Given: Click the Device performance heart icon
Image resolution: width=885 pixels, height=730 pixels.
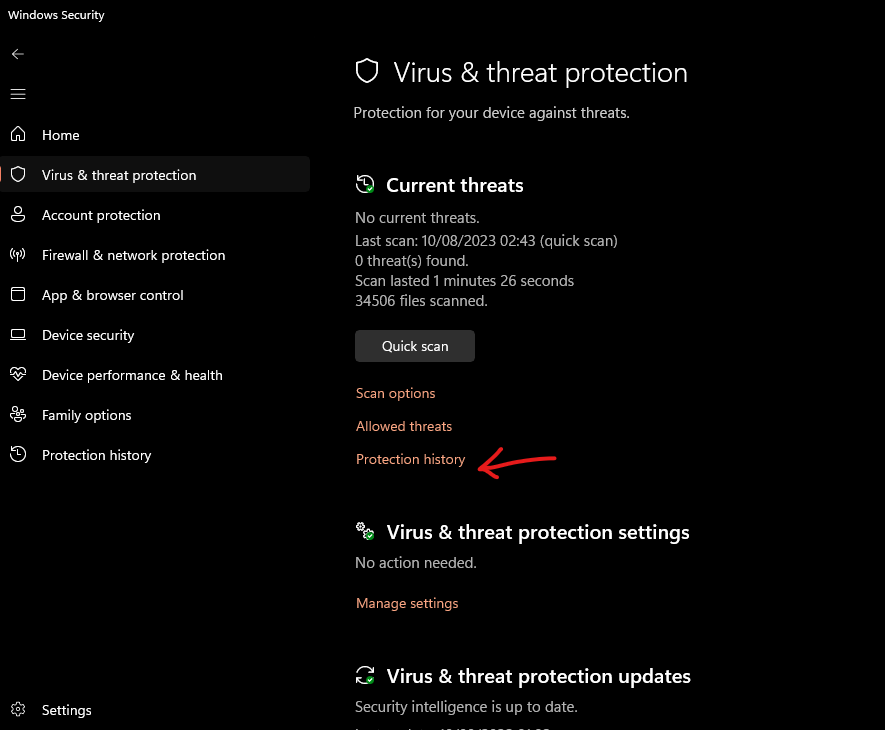Looking at the screenshot, I should (x=18, y=375).
